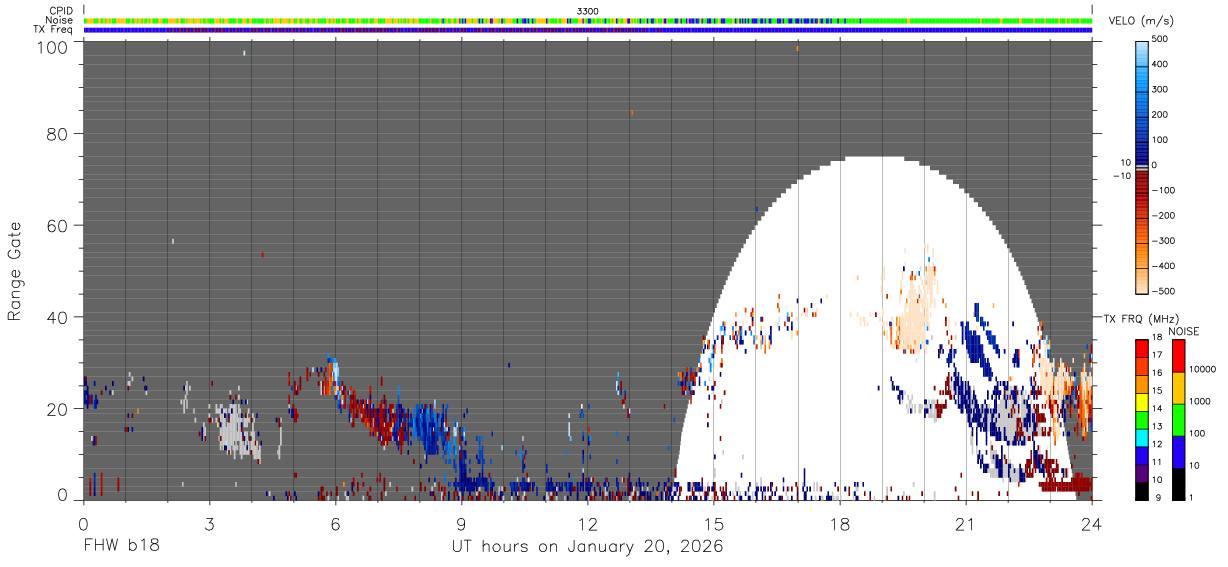
Task: Click the x-axis tick label 12
Action: [x=588, y=524]
